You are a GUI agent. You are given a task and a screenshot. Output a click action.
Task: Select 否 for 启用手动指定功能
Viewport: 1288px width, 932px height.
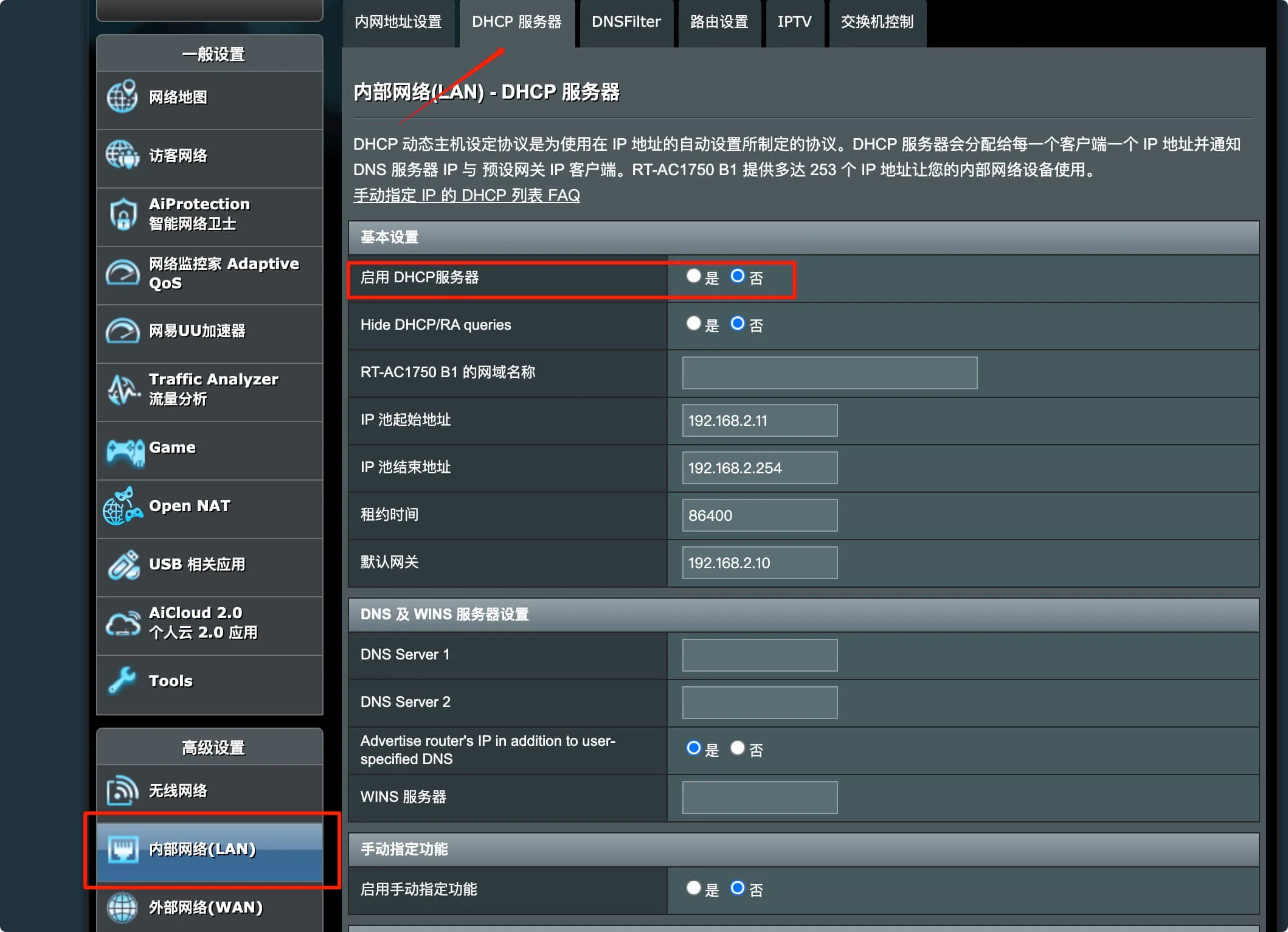point(737,888)
